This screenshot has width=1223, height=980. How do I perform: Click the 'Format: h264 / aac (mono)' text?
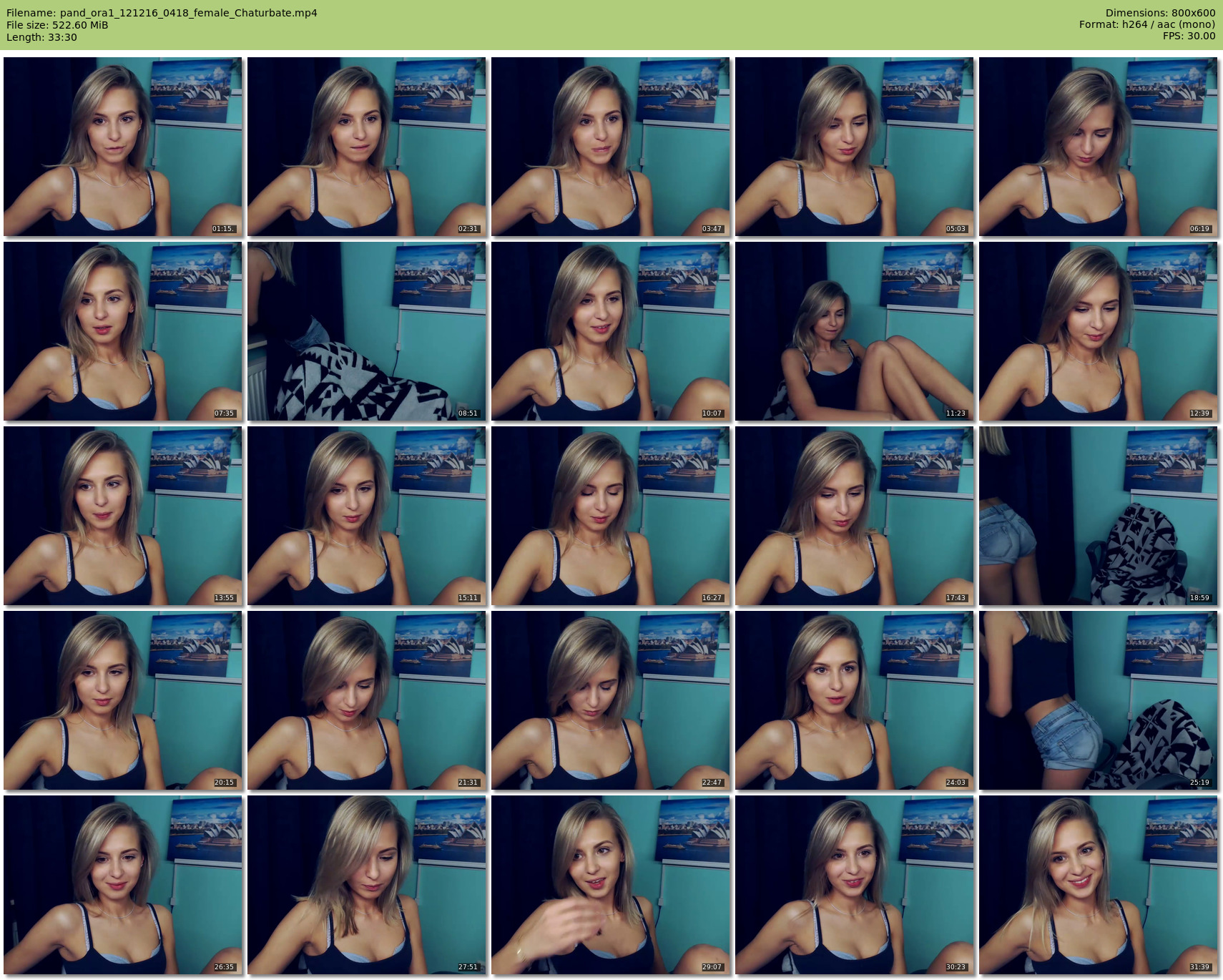[x=1147, y=25]
